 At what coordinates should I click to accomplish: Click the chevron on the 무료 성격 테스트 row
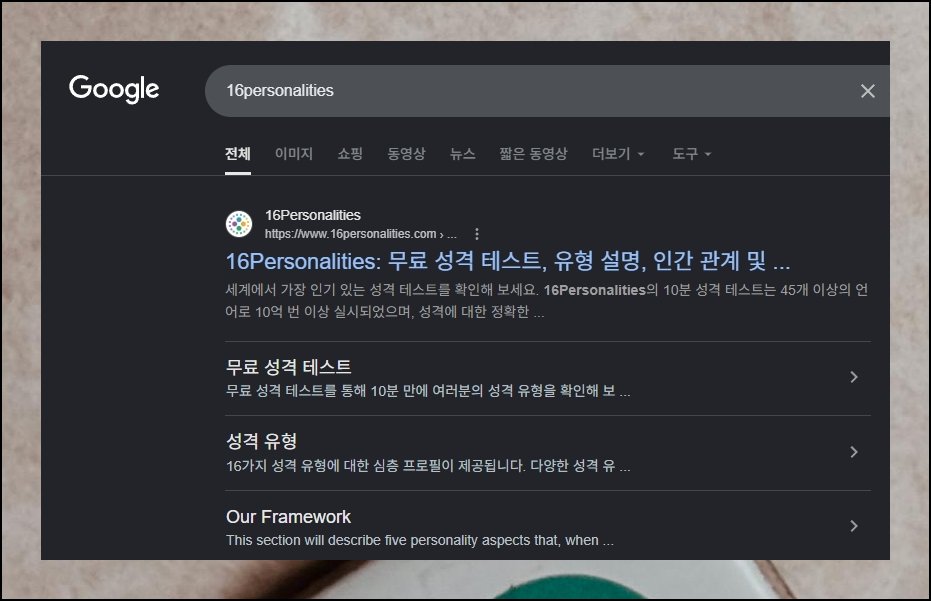854,377
